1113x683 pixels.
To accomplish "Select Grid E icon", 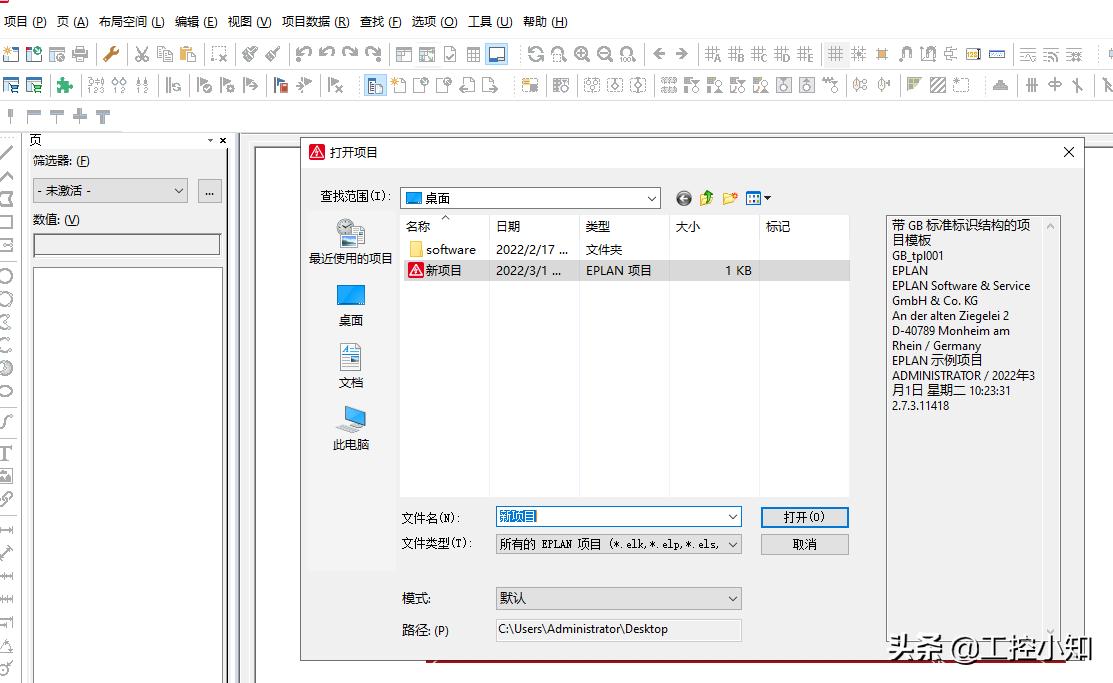I will coord(805,54).
